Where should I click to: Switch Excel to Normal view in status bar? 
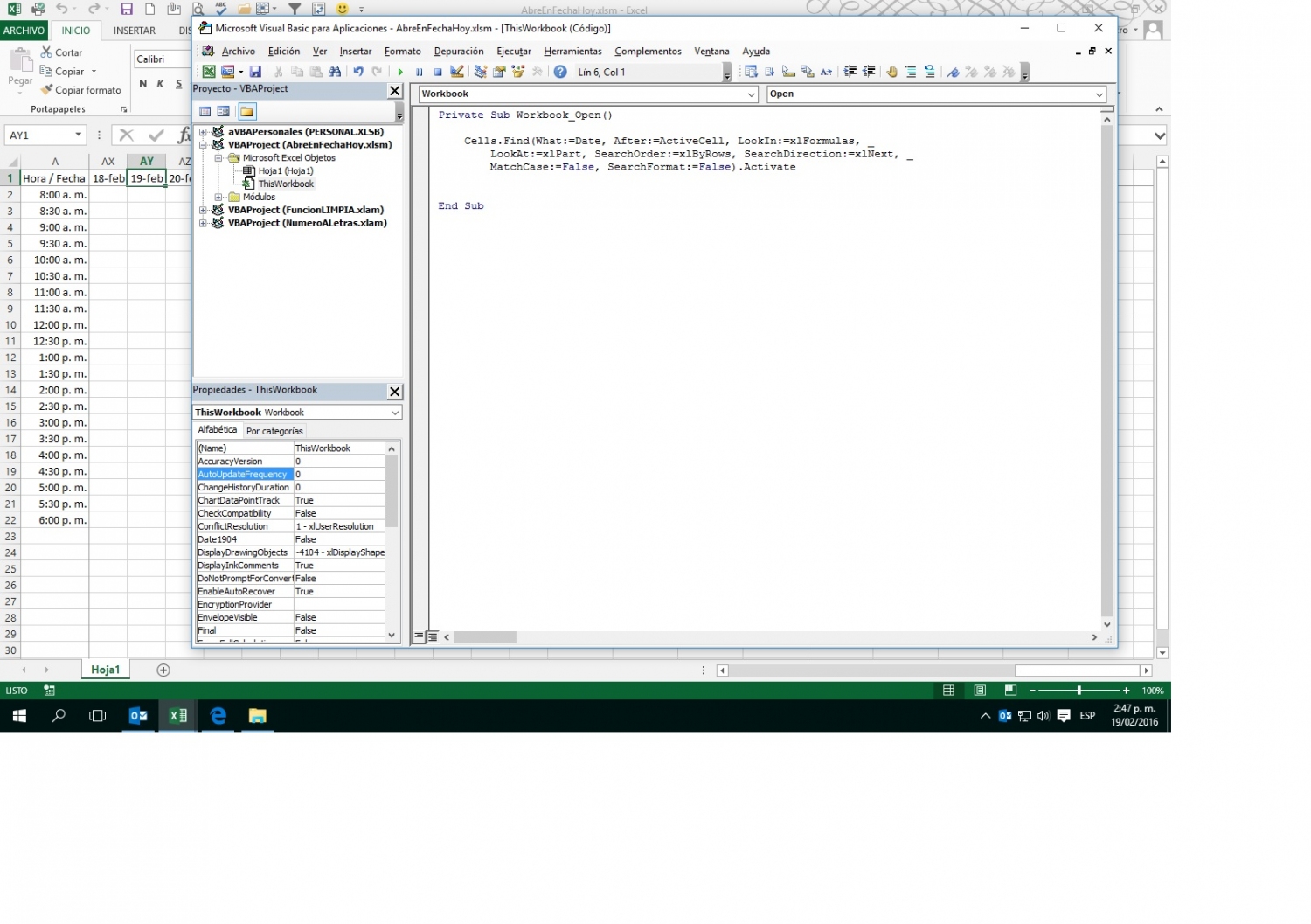[949, 691]
